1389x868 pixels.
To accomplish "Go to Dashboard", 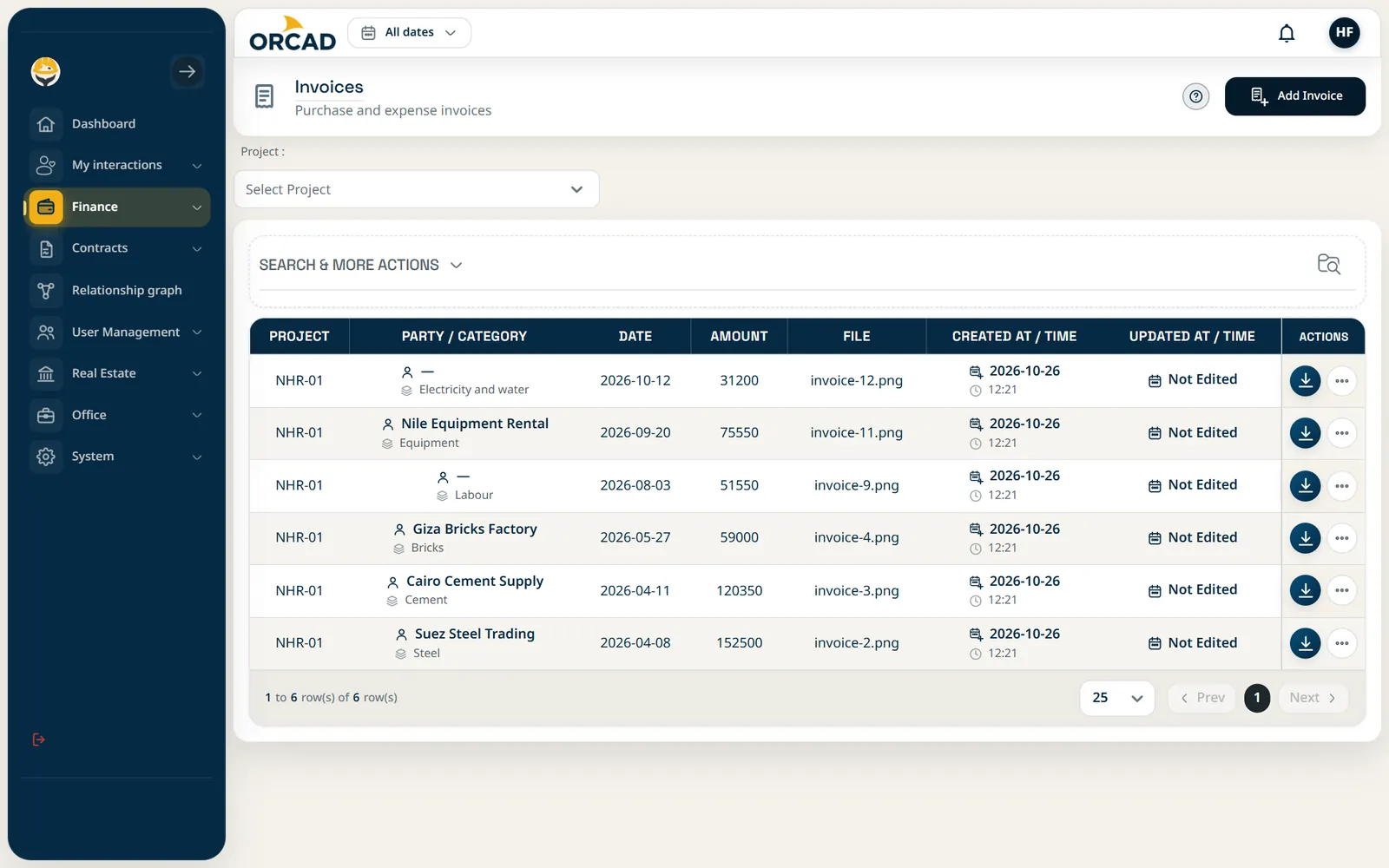I will tap(117, 123).
